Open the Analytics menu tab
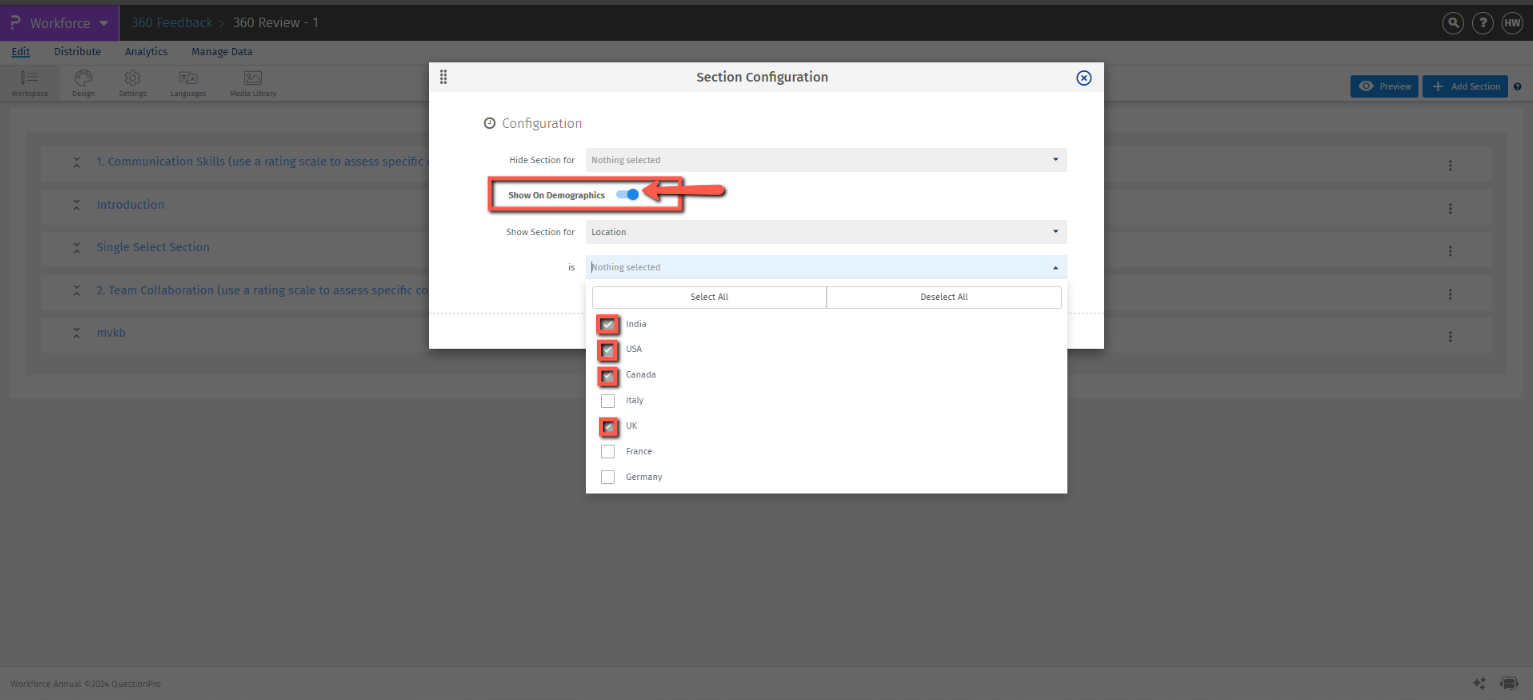Screen dimensions: 1533x700 146,52
